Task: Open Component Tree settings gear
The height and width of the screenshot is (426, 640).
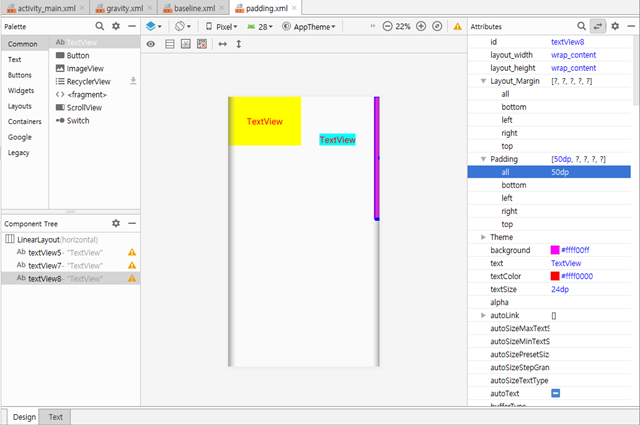Action: tap(116, 223)
